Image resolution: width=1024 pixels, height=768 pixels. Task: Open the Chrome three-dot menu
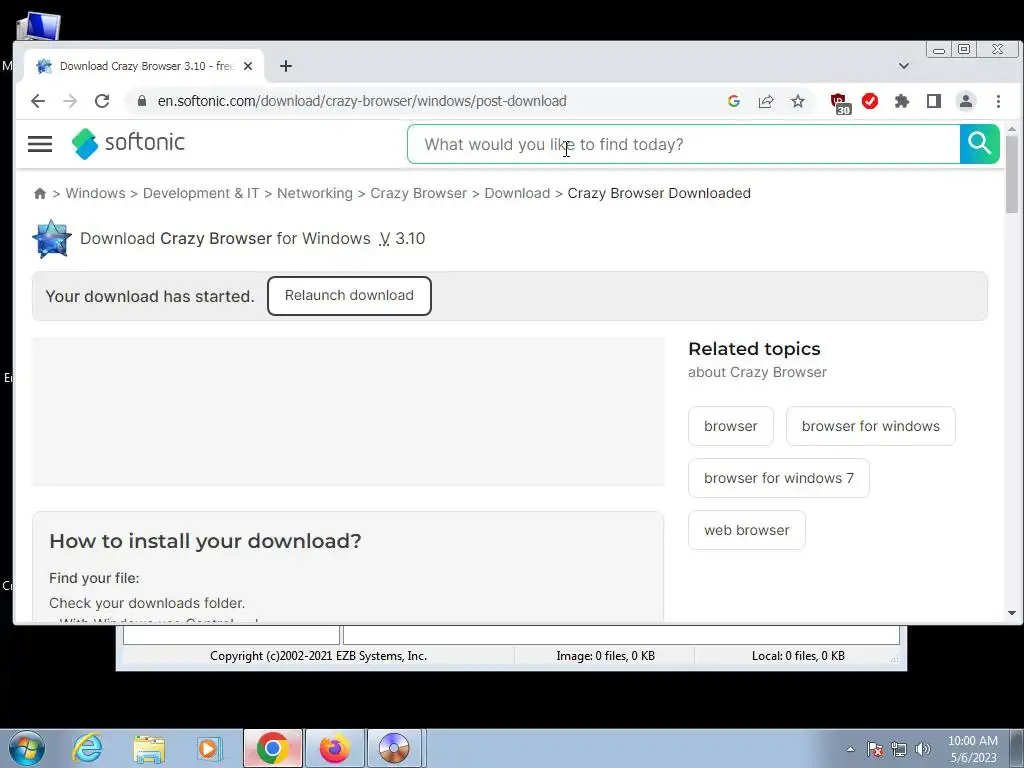(999, 101)
